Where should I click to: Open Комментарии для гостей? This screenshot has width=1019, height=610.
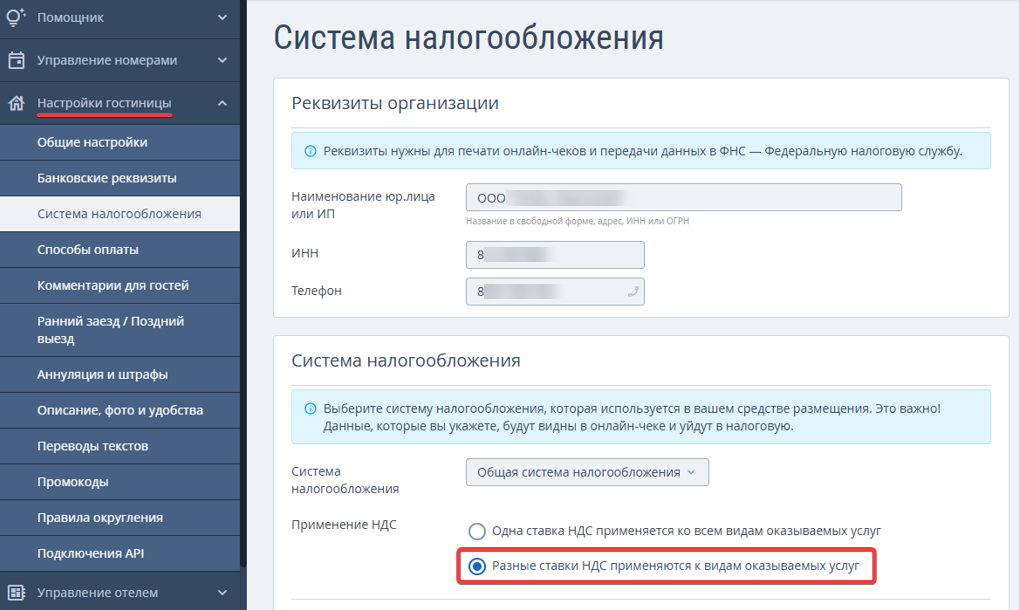coord(120,285)
